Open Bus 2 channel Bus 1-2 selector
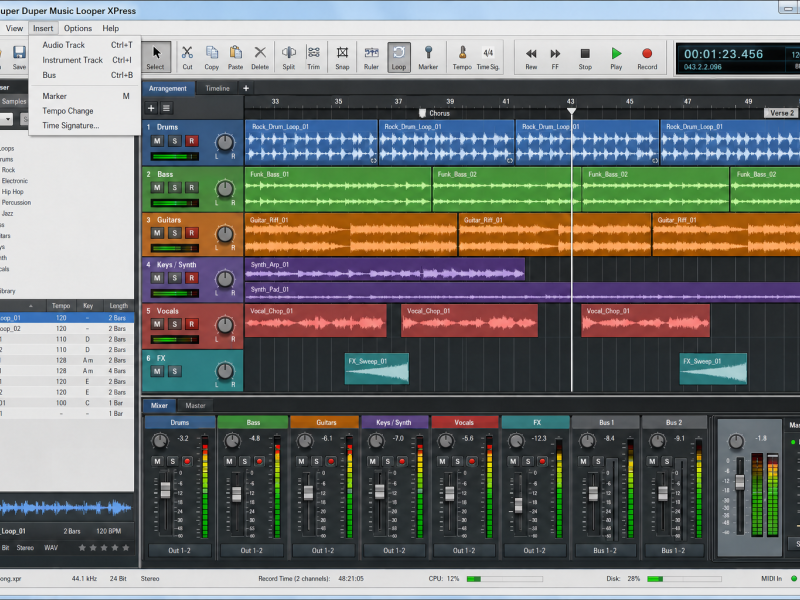Viewport: 800px width, 600px height. pyautogui.click(x=673, y=551)
